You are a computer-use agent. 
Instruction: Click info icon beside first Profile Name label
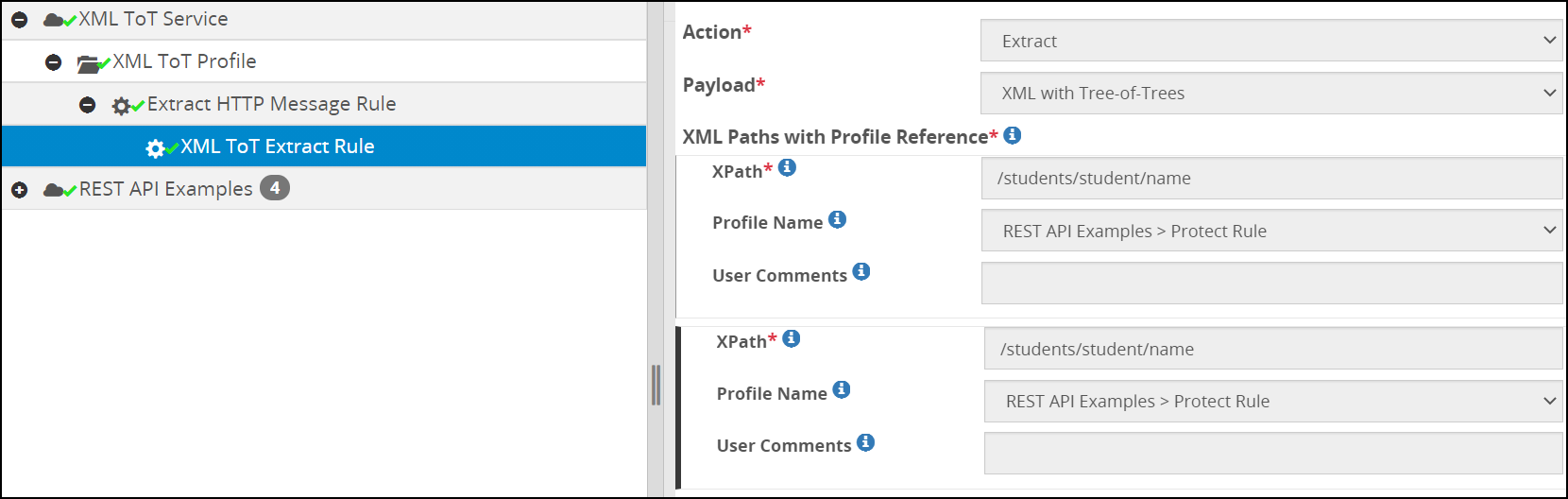[x=837, y=219]
